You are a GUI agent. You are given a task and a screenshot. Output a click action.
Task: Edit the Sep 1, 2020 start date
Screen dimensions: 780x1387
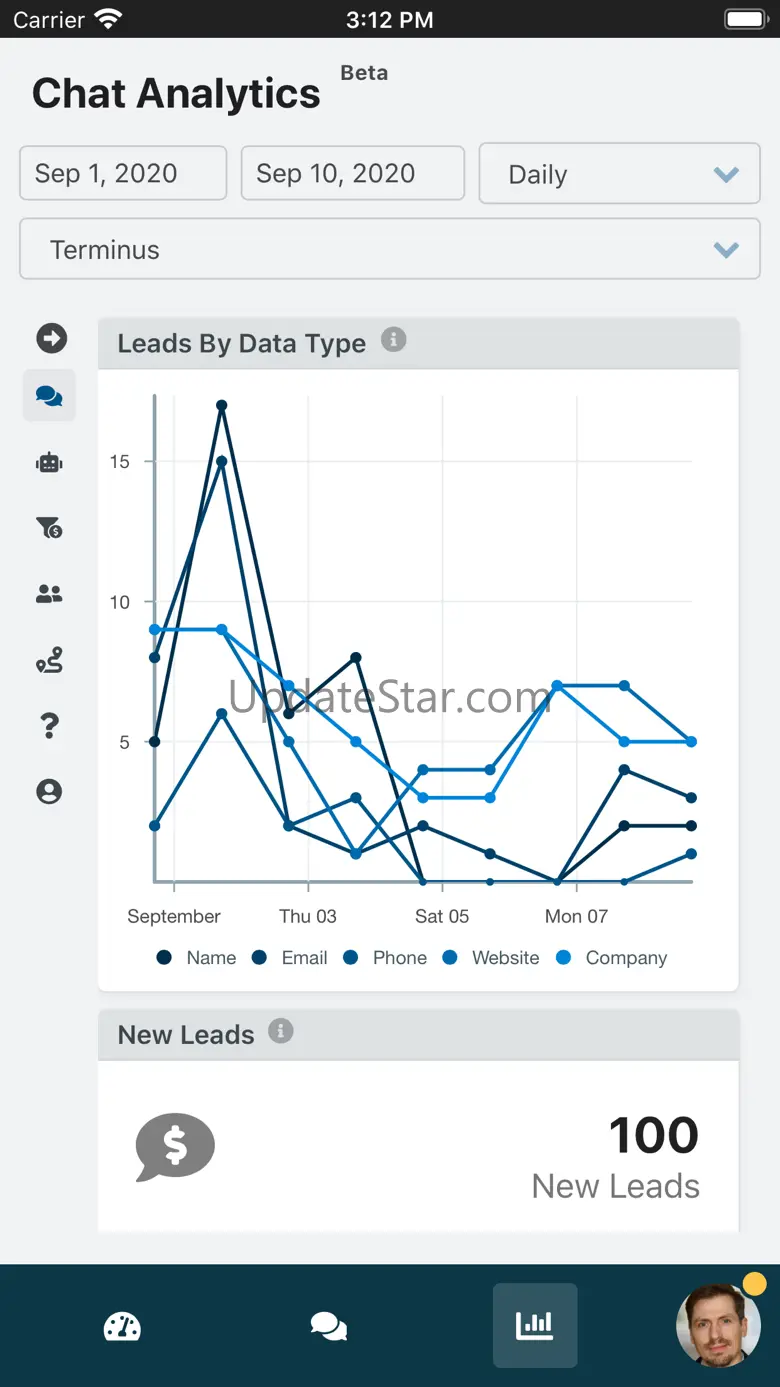coord(123,173)
